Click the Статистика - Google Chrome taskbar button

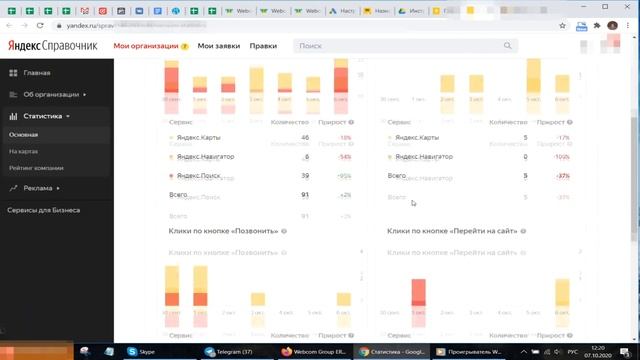[392, 351]
